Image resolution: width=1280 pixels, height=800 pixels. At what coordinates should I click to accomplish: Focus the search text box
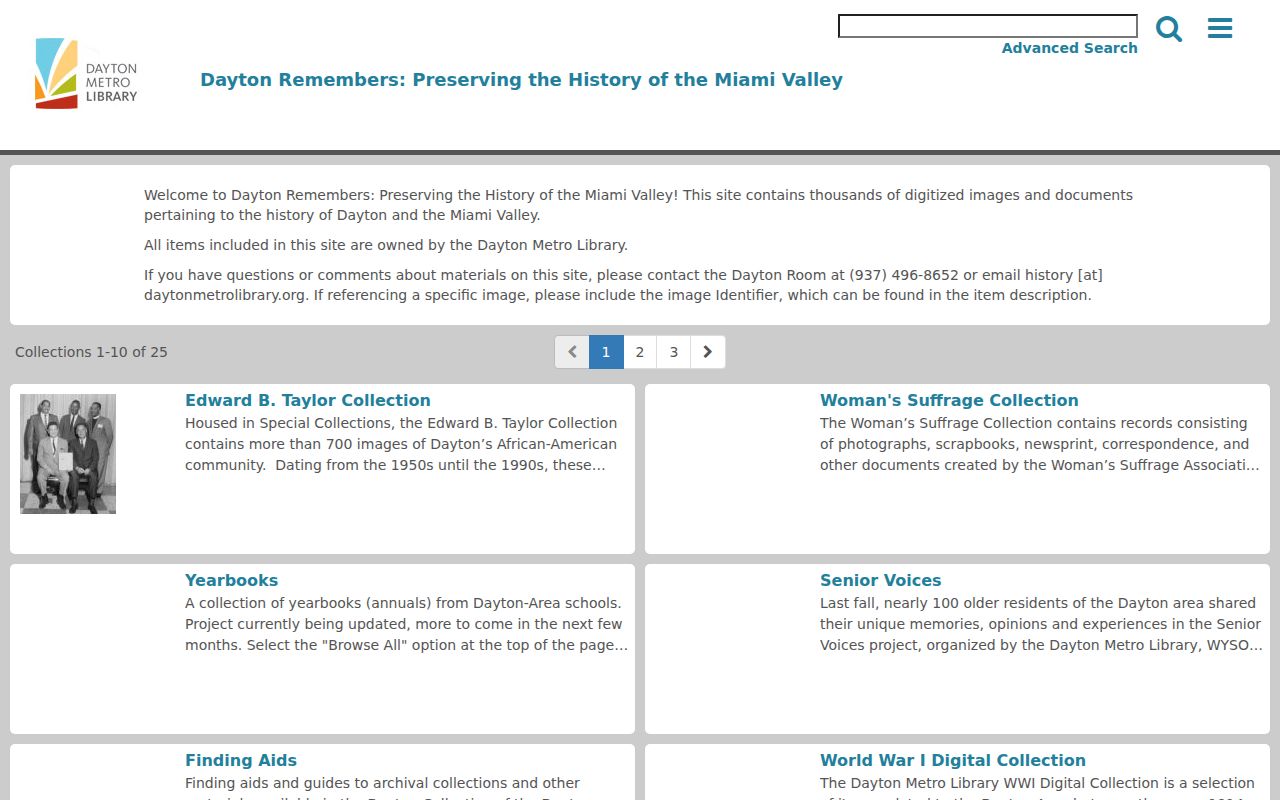click(x=988, y=26)
